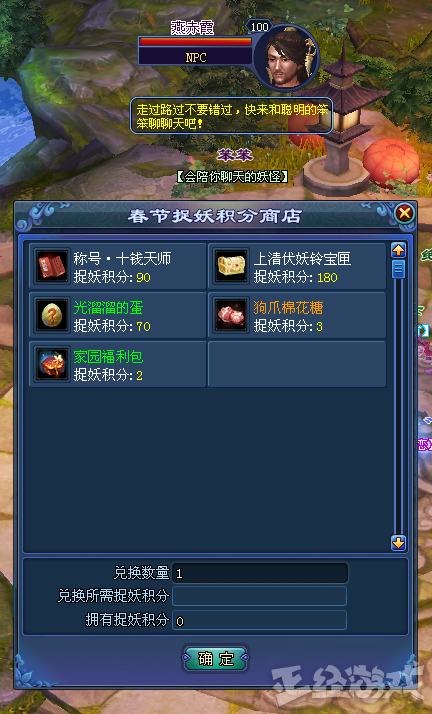Click the pink cotton candy icon
Image resolution: width=432 pixels, height=714 pixels.
[231, 315]
